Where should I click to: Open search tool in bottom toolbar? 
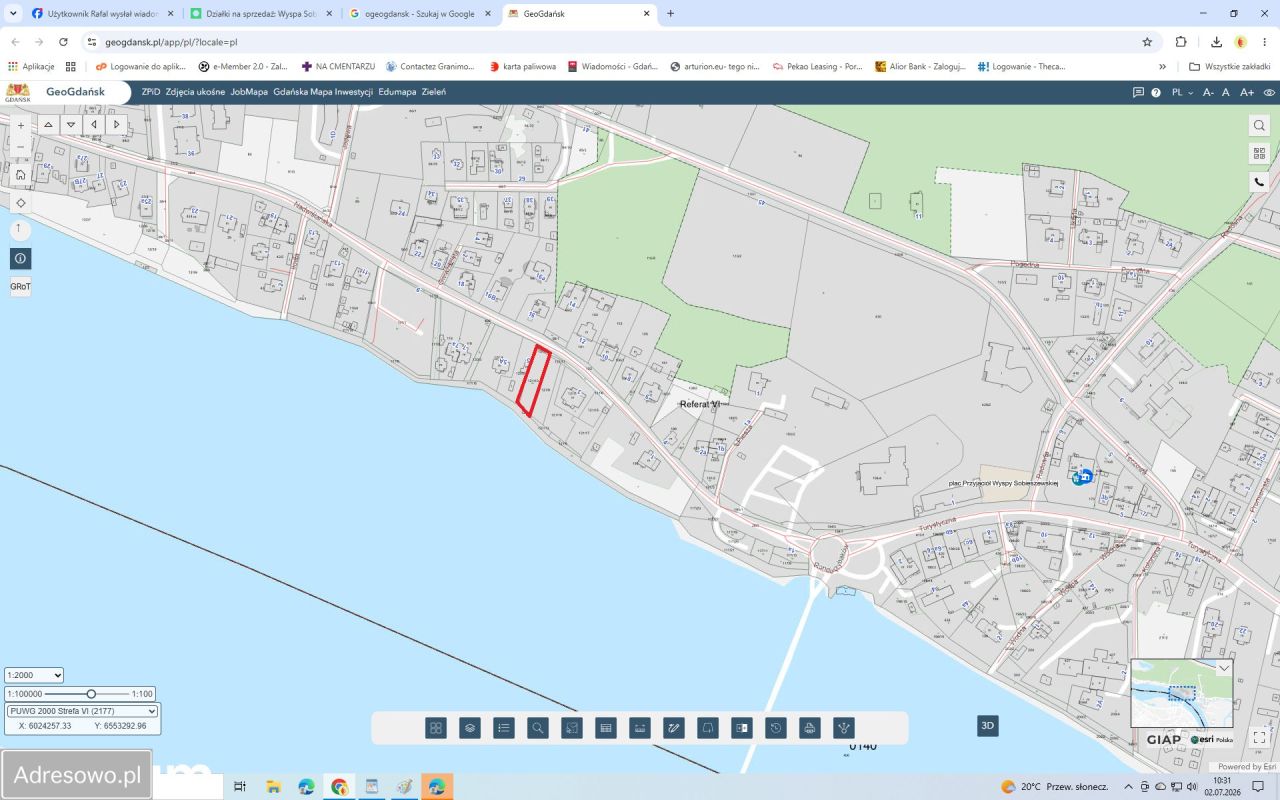[x=538, y=728]
